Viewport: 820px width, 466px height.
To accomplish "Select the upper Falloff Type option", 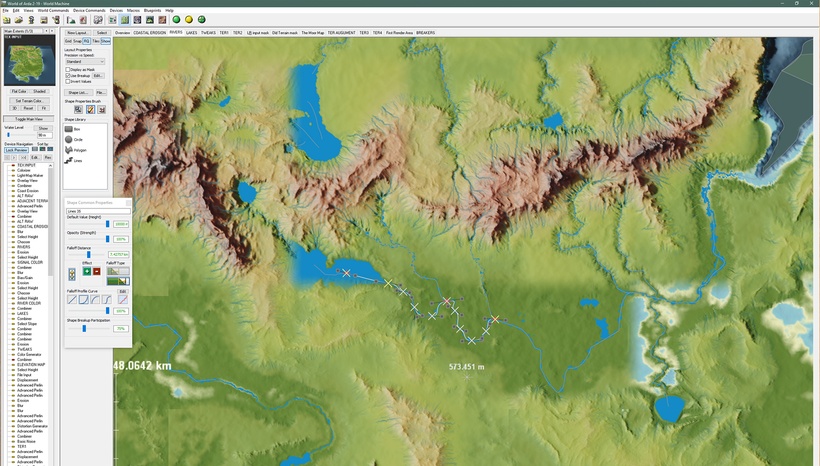I will 118,271.
